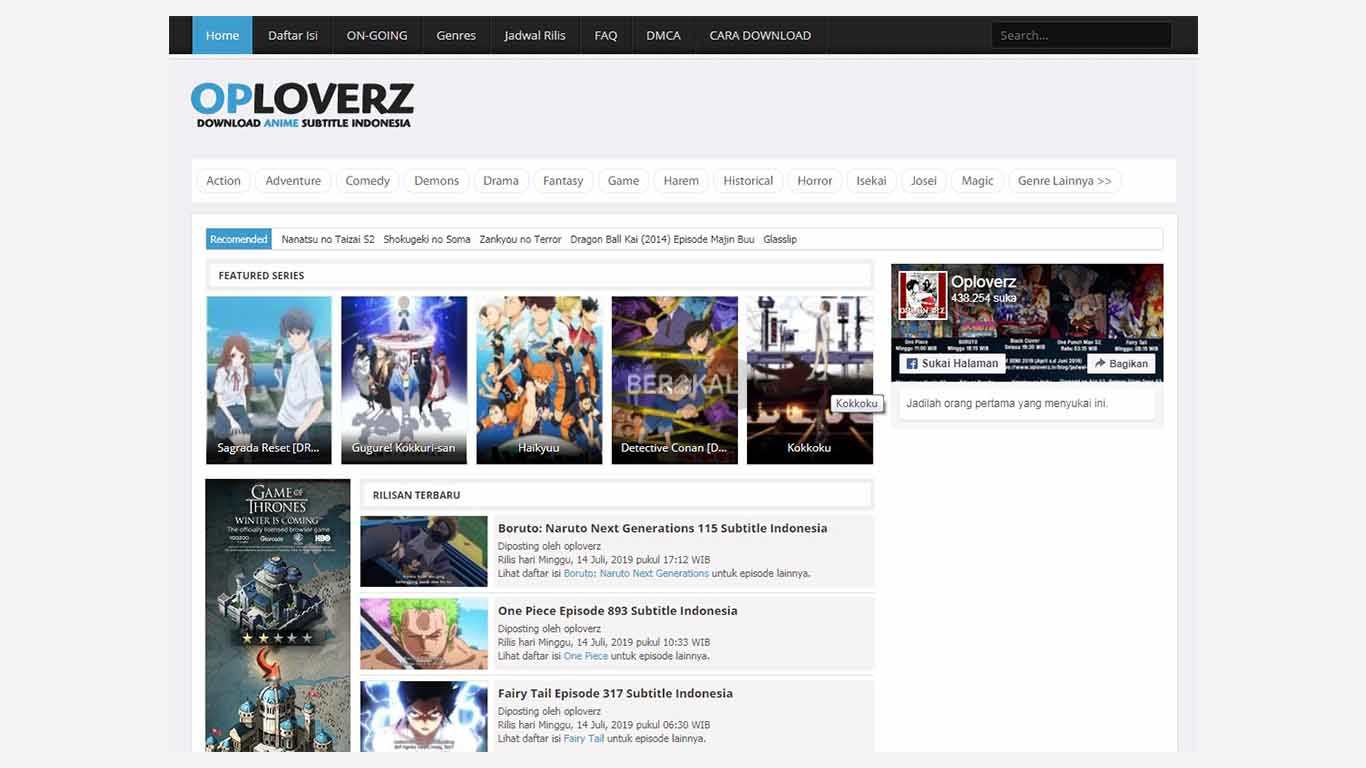The width and height of the screenshot is (1366, 768).
Task: Open recommended Zankyou no Terror
Action: click(x=520, y=239)
